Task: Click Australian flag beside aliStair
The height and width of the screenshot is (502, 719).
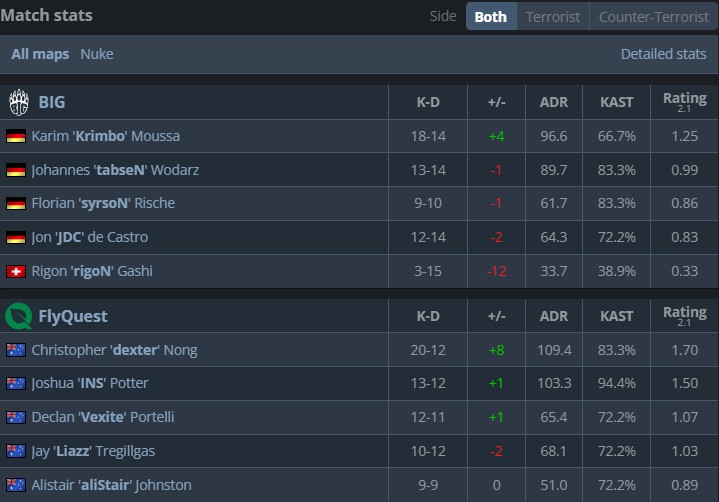Action: point(16,485)
